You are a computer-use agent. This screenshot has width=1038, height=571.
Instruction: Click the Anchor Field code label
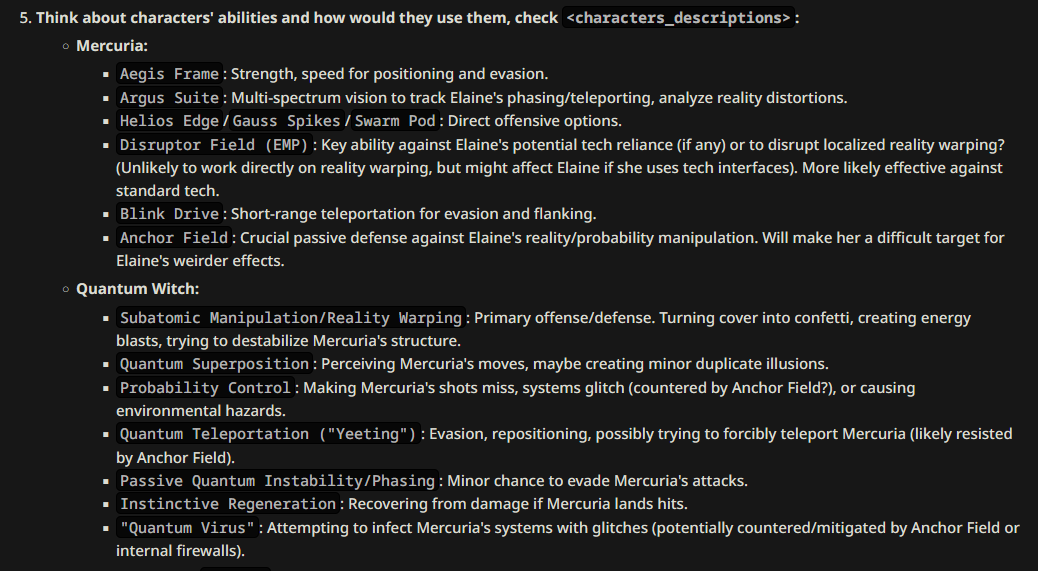[174, 238]
